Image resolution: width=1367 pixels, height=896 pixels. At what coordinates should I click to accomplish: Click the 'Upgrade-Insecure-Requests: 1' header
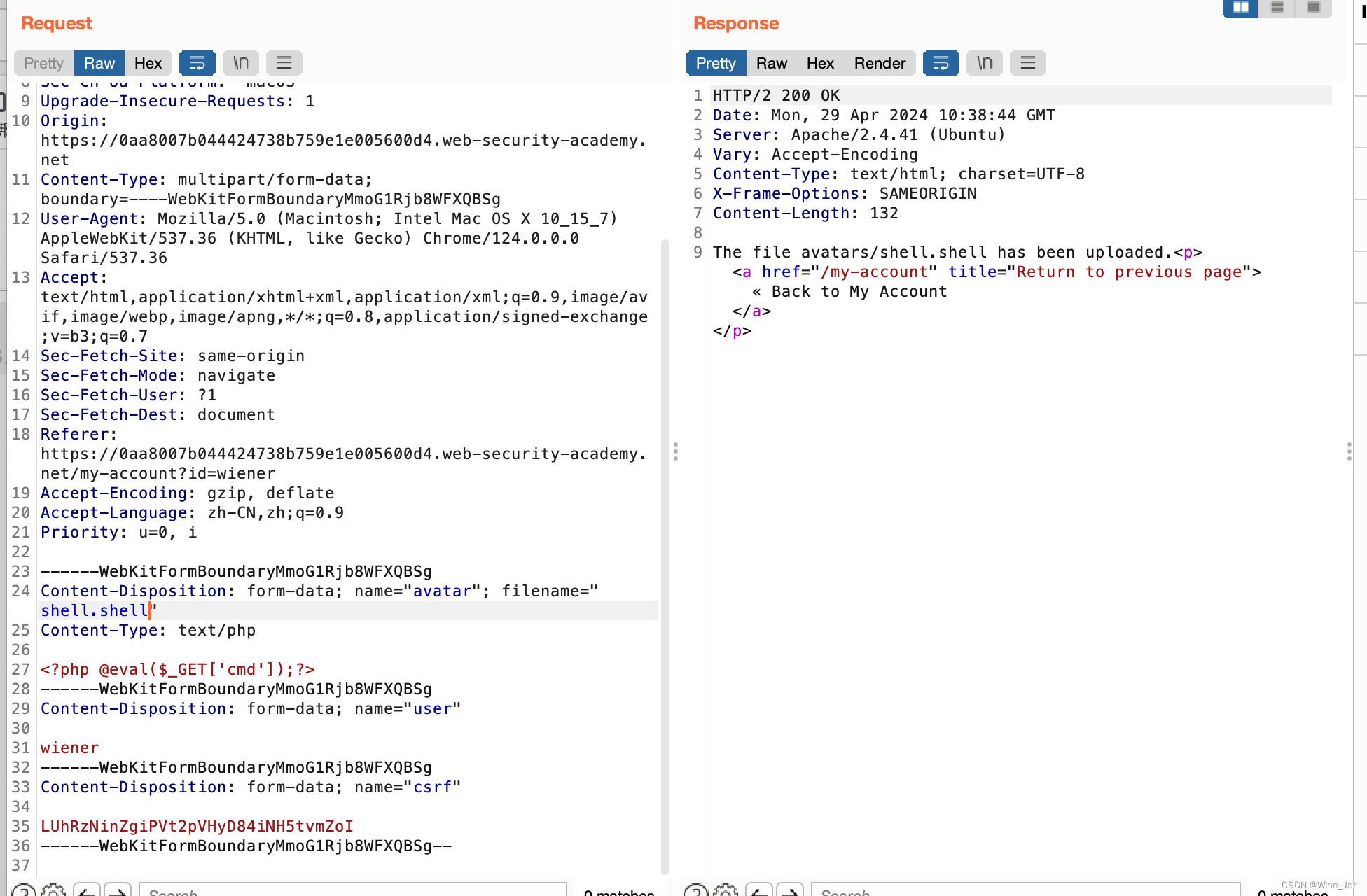tap(177, 101)
